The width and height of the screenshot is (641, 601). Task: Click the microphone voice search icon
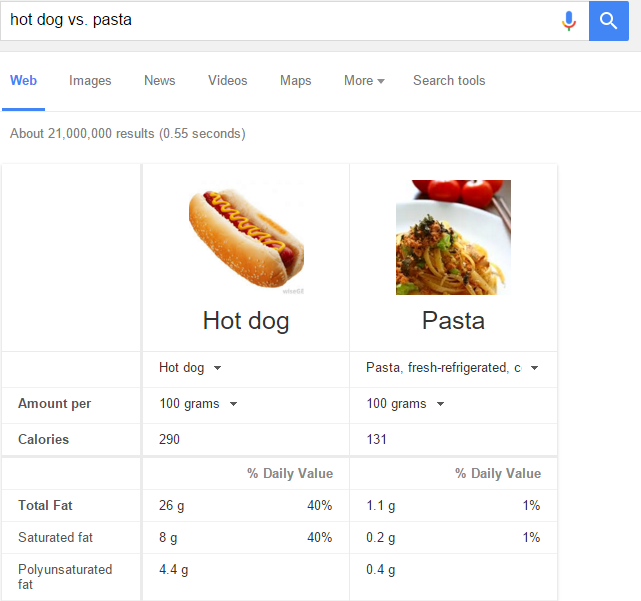(x=569, y=21)
